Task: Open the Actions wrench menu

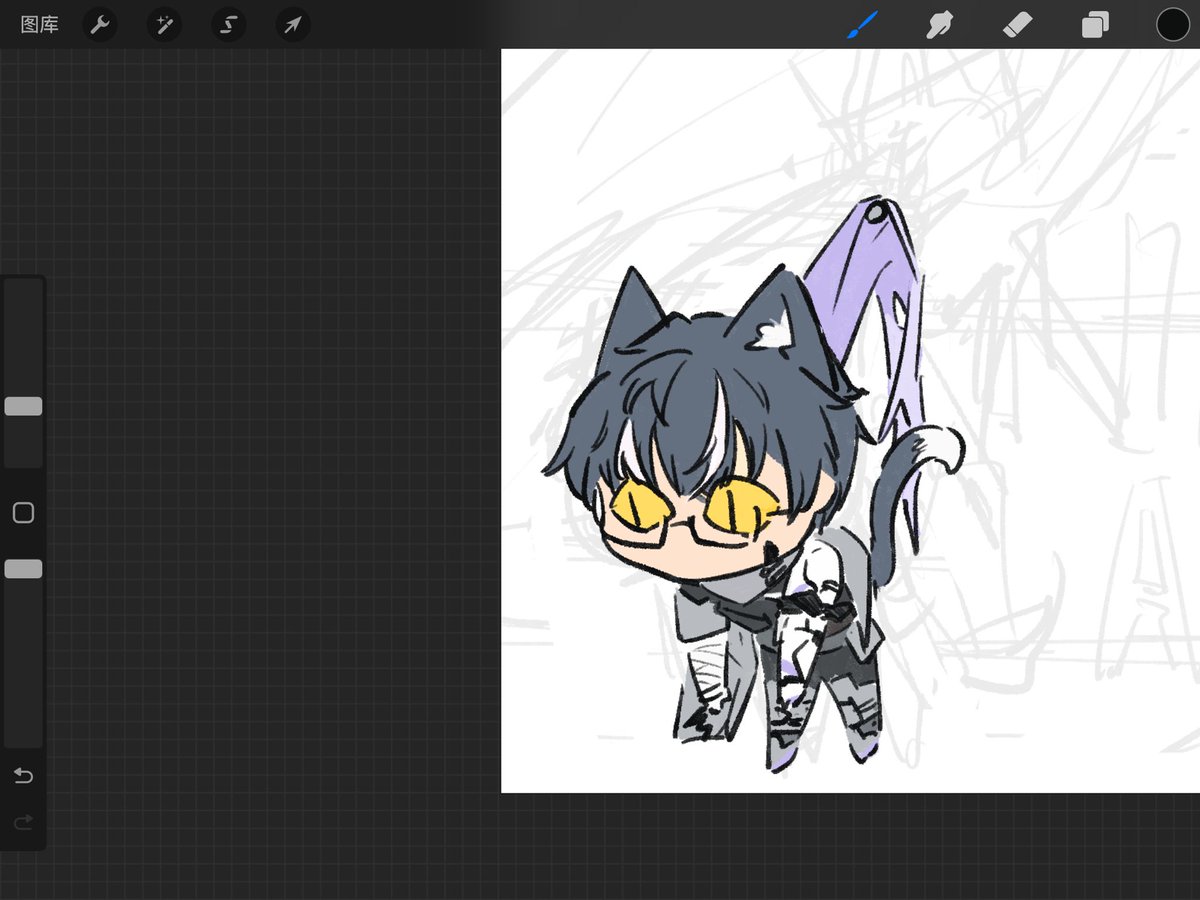Action: click(99, 25)
